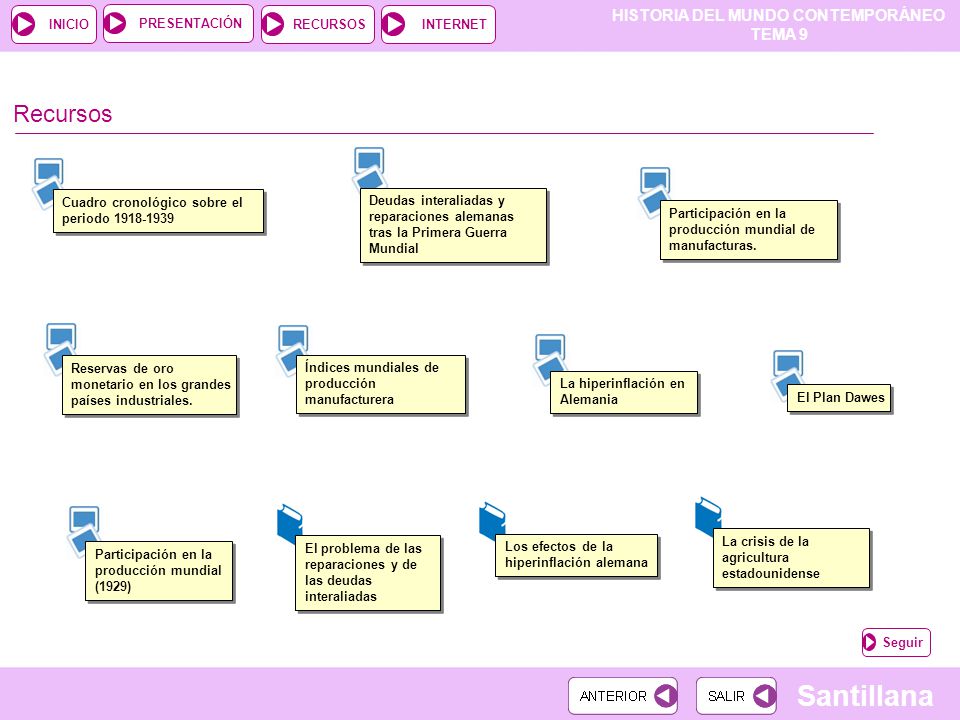Click the play arrow icon on RECURSOS
This screenshot has height=720, width=960.
[x=273, y=24]
